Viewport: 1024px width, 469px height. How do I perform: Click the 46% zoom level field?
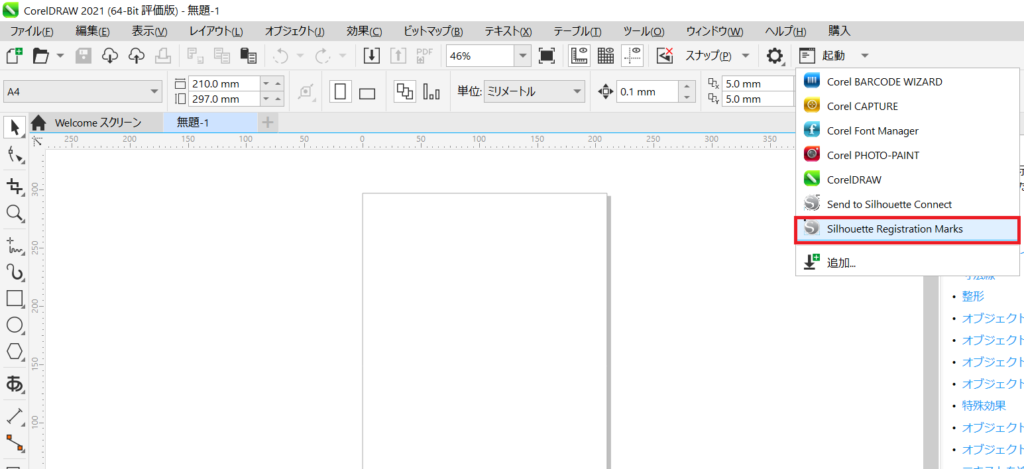point(480,56)
